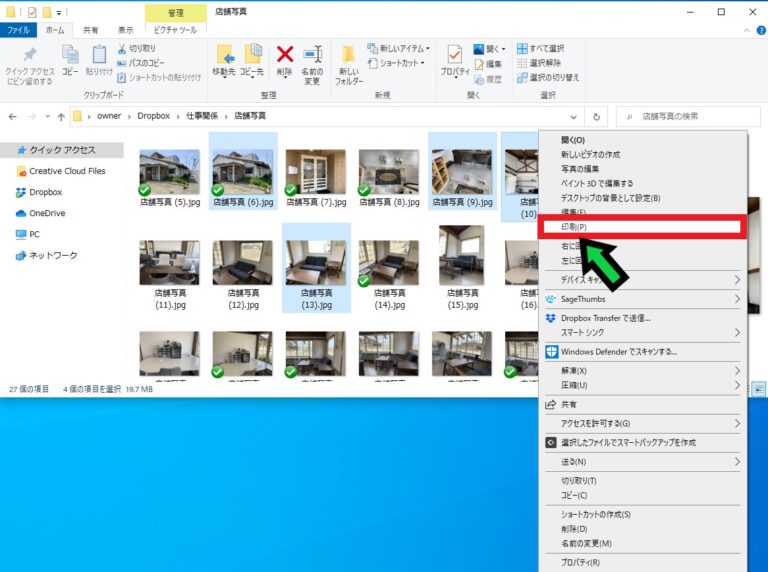Create a New Folder from the ribbon

pyautogui.click(x=349, y=66)
